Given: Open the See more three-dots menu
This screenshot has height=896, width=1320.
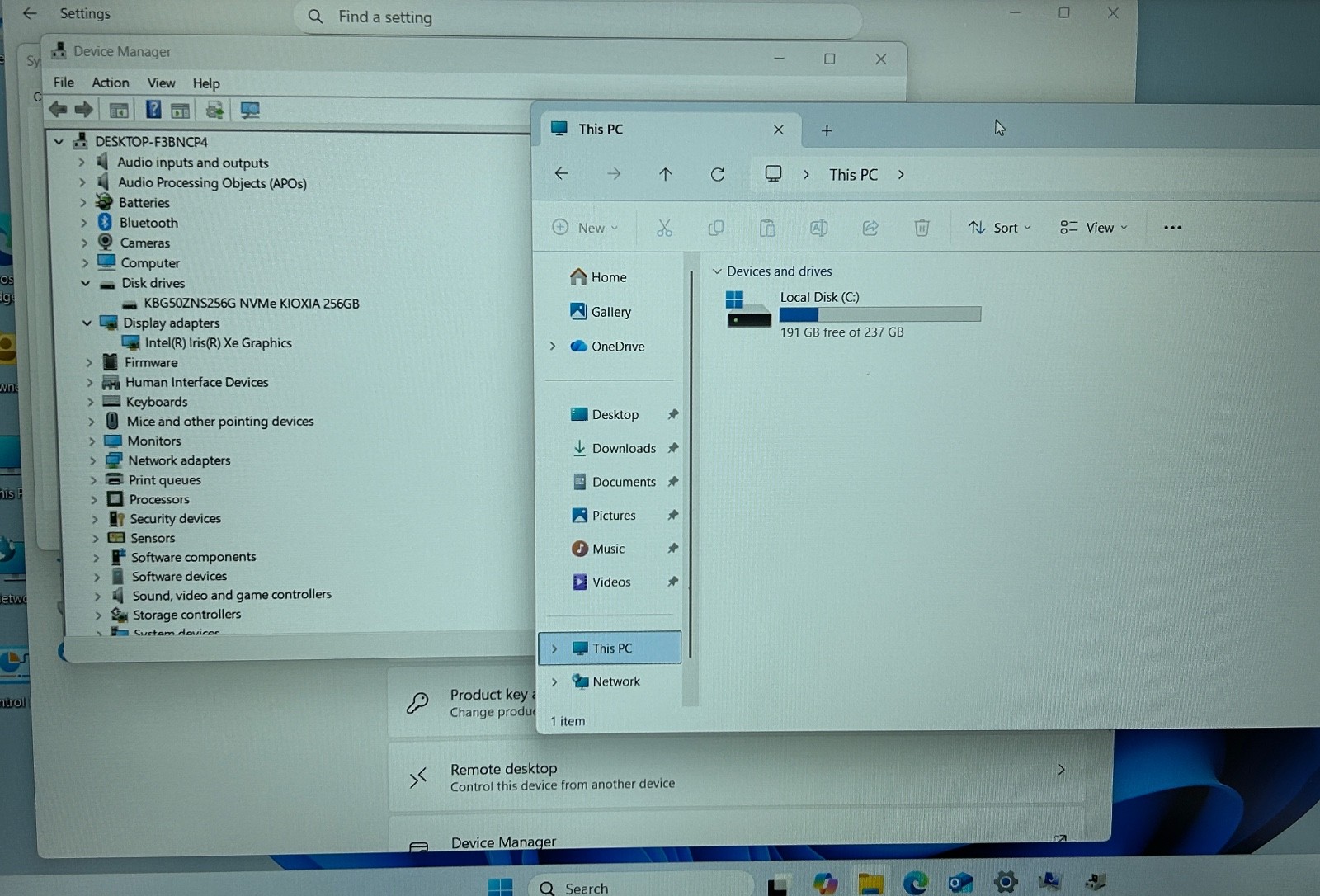Looking at the screenshot, I should (x=1172, y=228).
